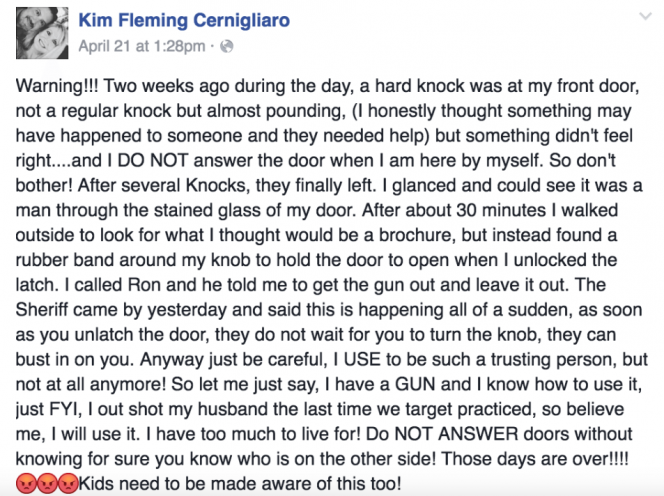Image resolution: width=664 pixels, height=496 pixels.
Task: Click the text "Kids need to be made aware"
Action: (x=188, y=483)
